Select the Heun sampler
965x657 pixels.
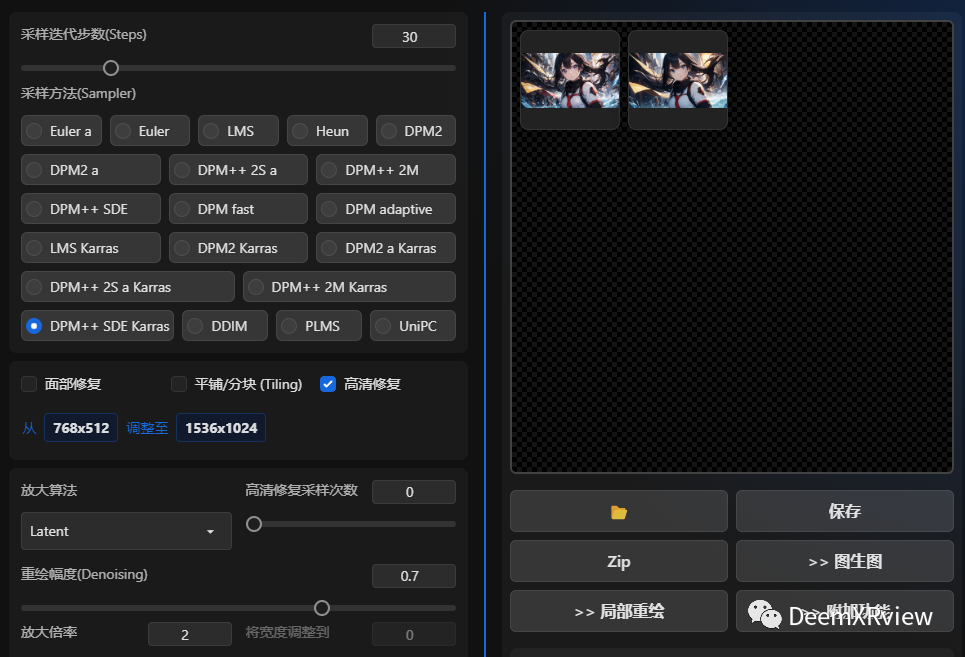pyautogui.click(x=327, y=130)
